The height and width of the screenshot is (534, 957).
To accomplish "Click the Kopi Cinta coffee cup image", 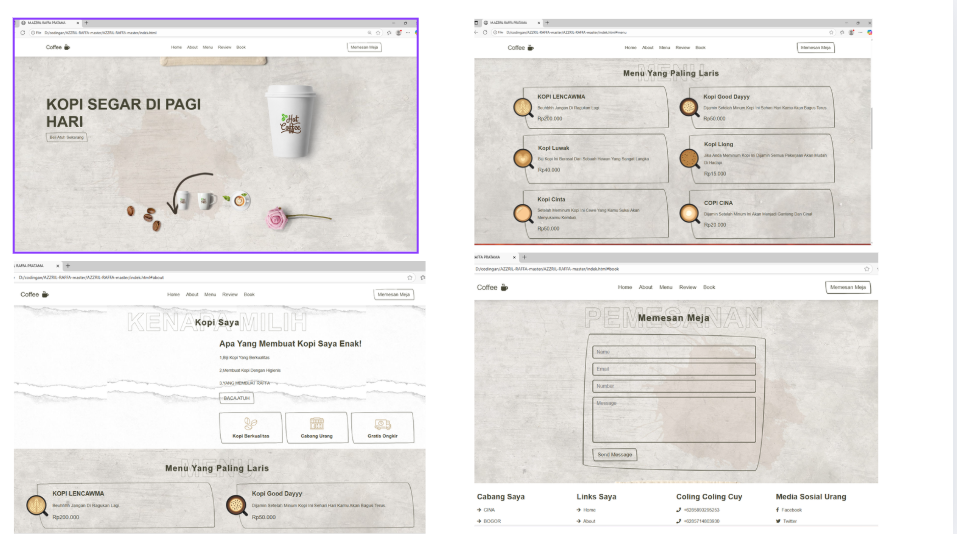I will point(522,212).
